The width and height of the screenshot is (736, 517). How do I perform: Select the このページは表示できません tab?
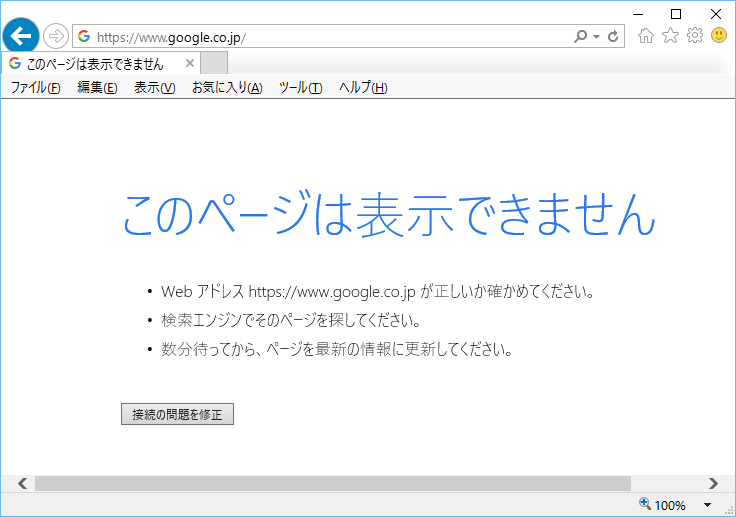[101, 64]
